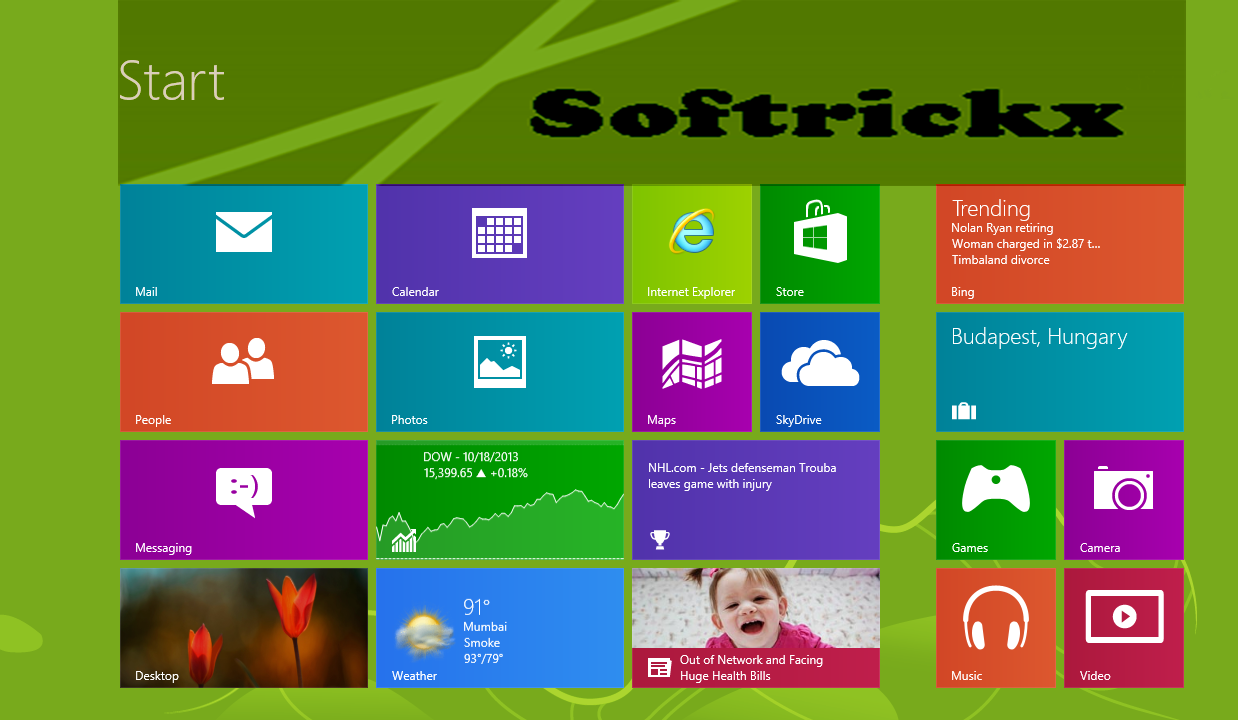This screenshot has height=720, width=1238.
Task: Click the "15,399.65 +0.18%" DOW value
Action: (475, 473)
